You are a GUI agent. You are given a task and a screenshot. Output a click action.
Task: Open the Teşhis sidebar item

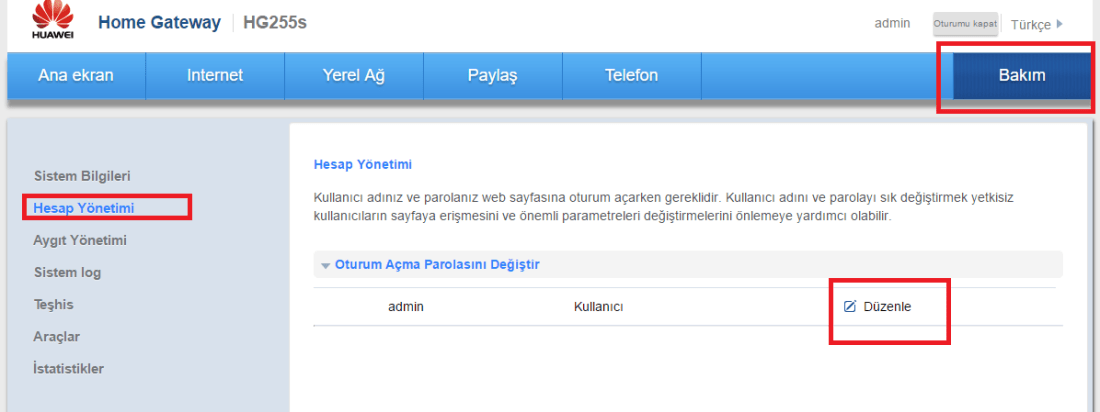[54, 304]
